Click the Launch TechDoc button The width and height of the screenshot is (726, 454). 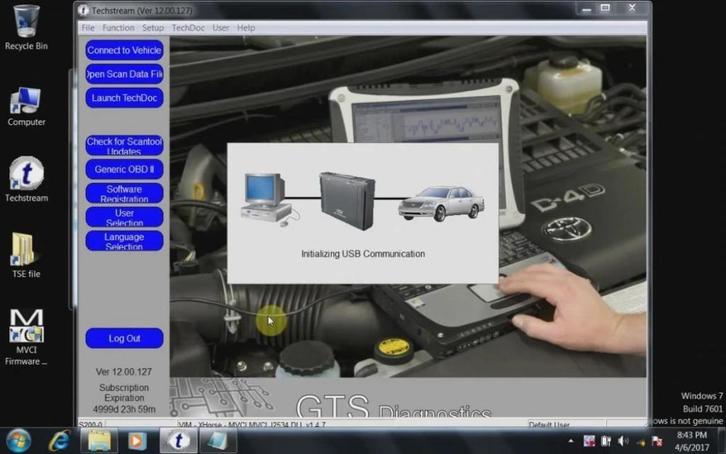(124, 97)
